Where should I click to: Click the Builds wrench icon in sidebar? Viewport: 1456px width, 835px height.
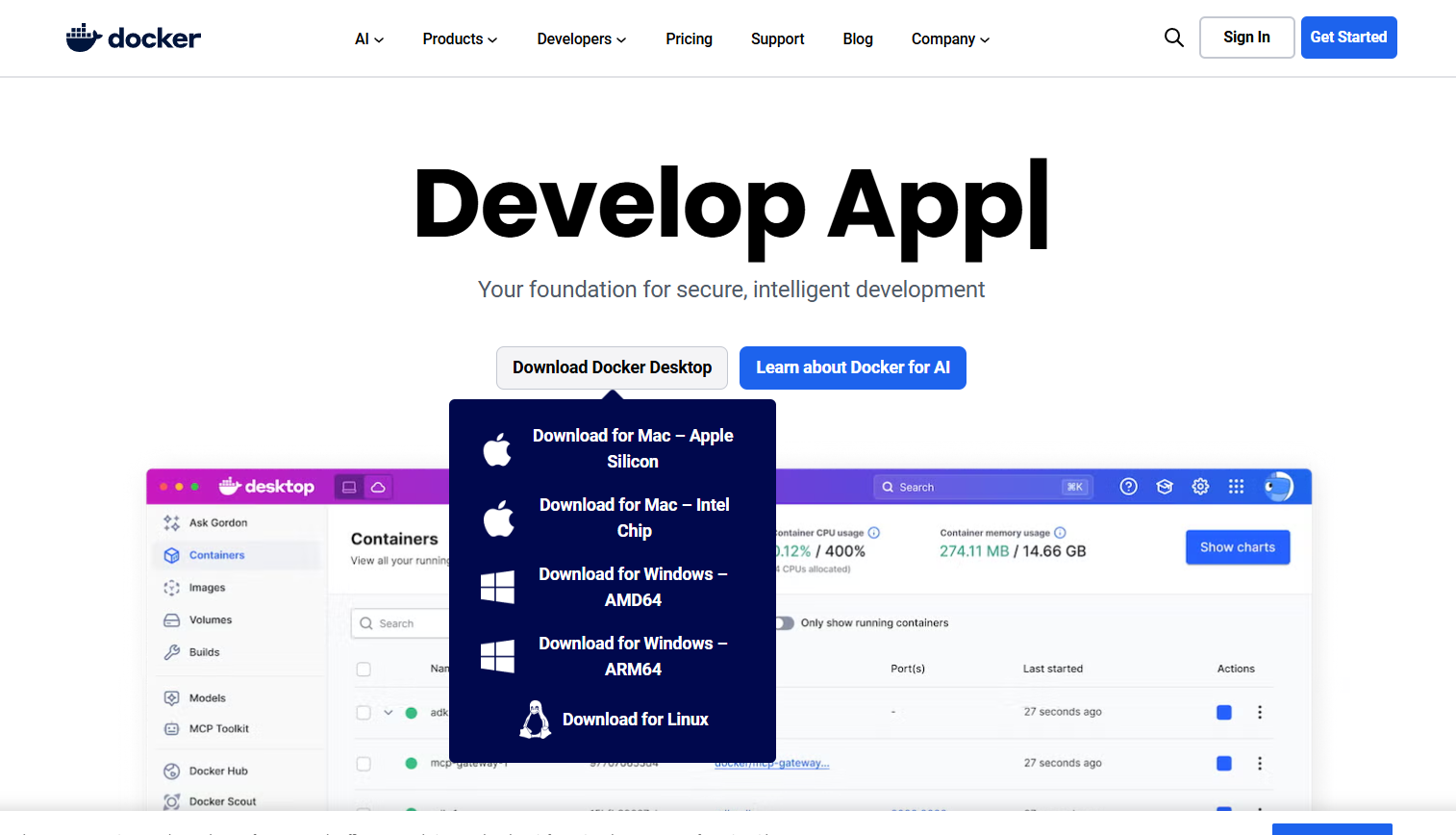point(171,652)
